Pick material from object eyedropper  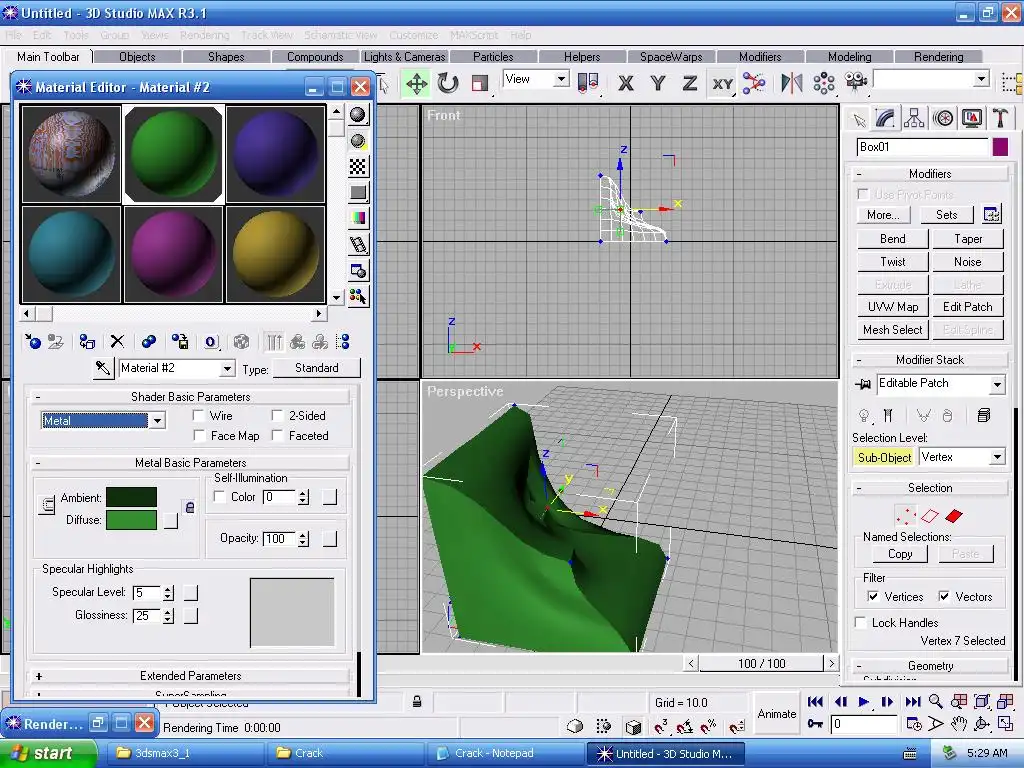[103, 368]
